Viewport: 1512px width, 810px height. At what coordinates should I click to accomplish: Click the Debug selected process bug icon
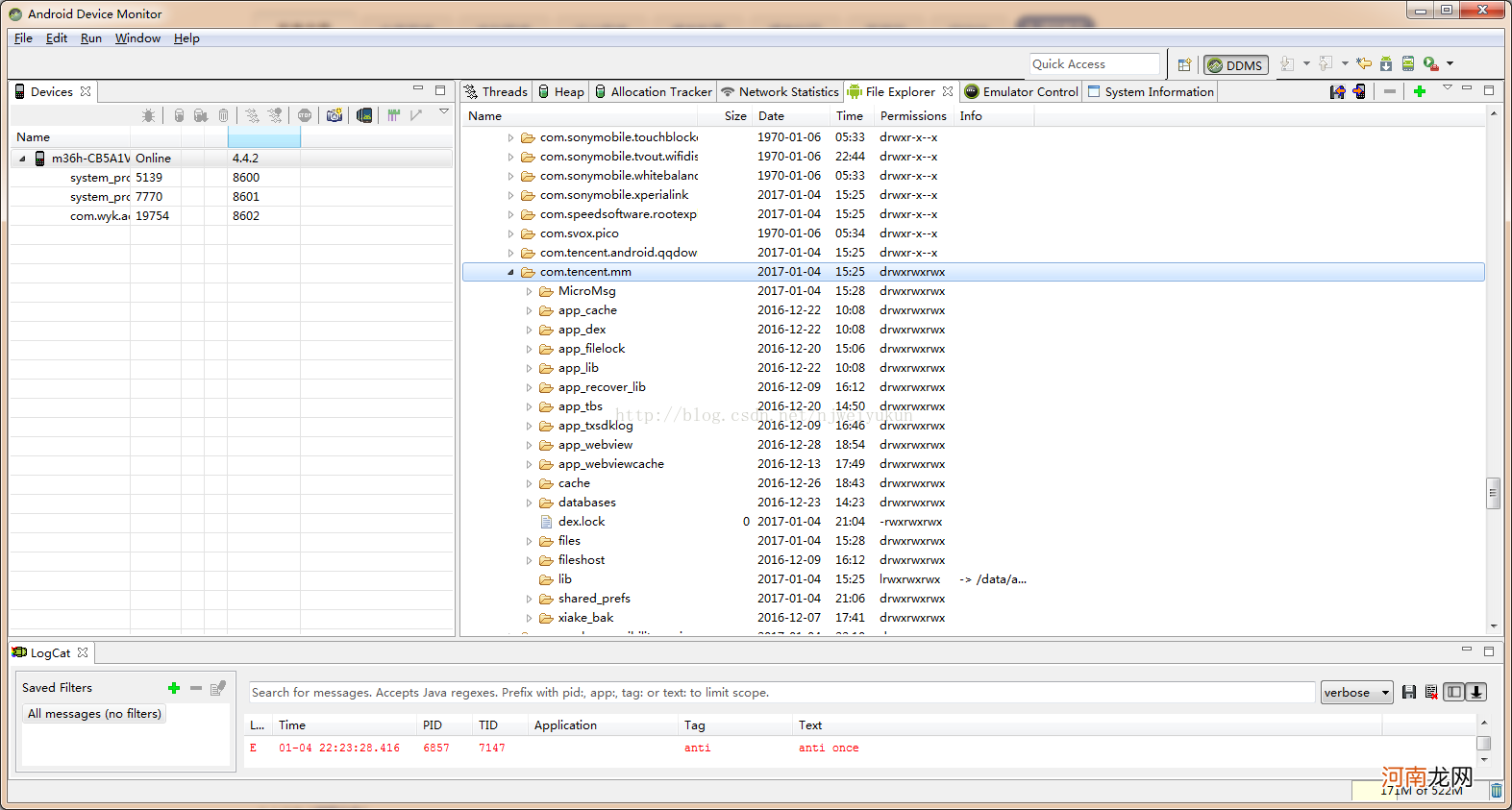coord(148,115)
